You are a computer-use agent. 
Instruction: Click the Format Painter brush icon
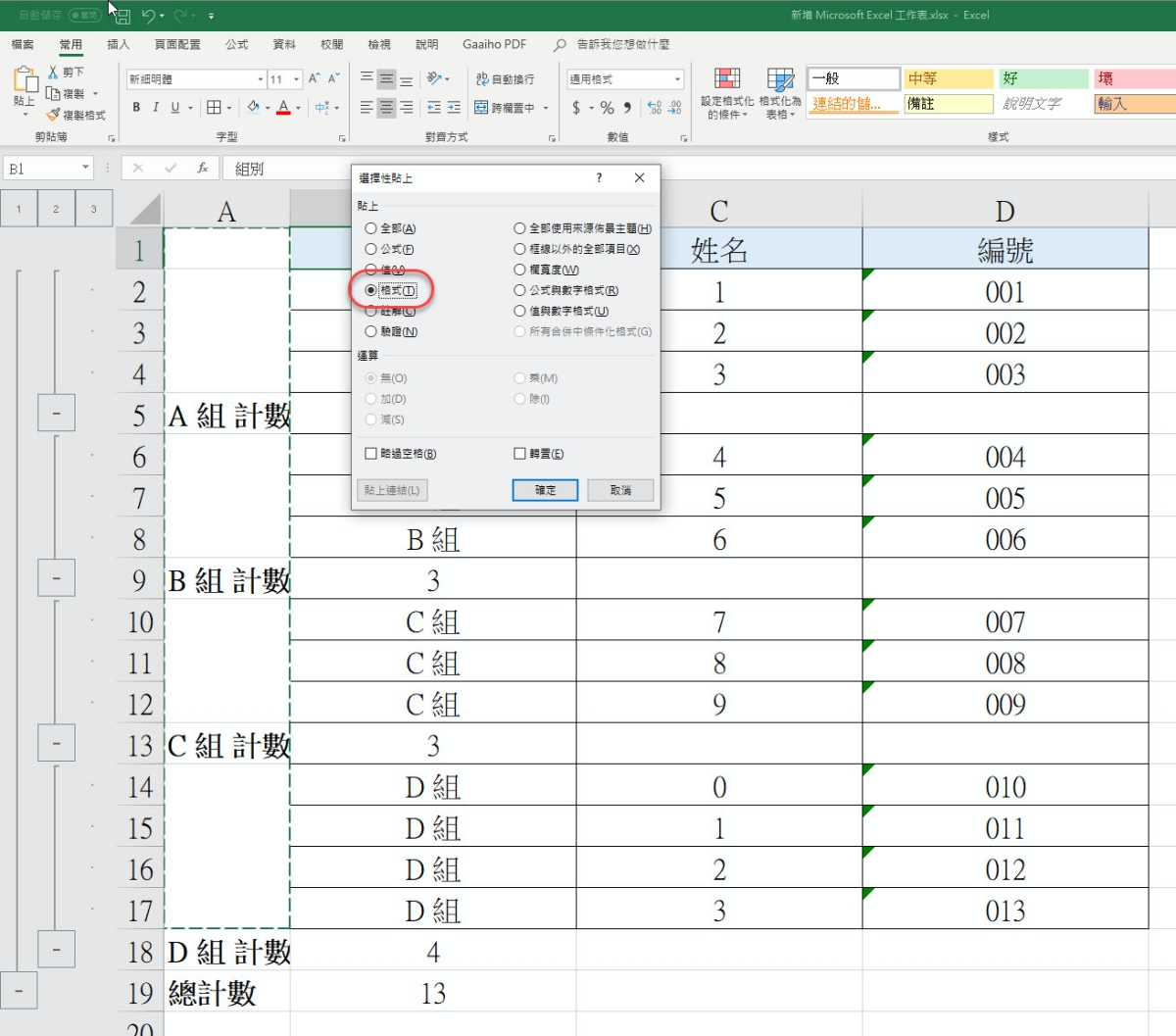pos(53,116)
